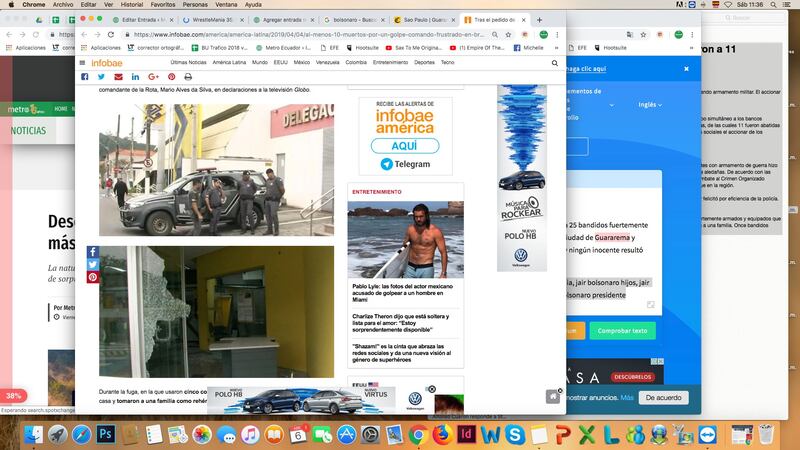Expand bookmarks overflow chevron in front window

pos(556,48)
